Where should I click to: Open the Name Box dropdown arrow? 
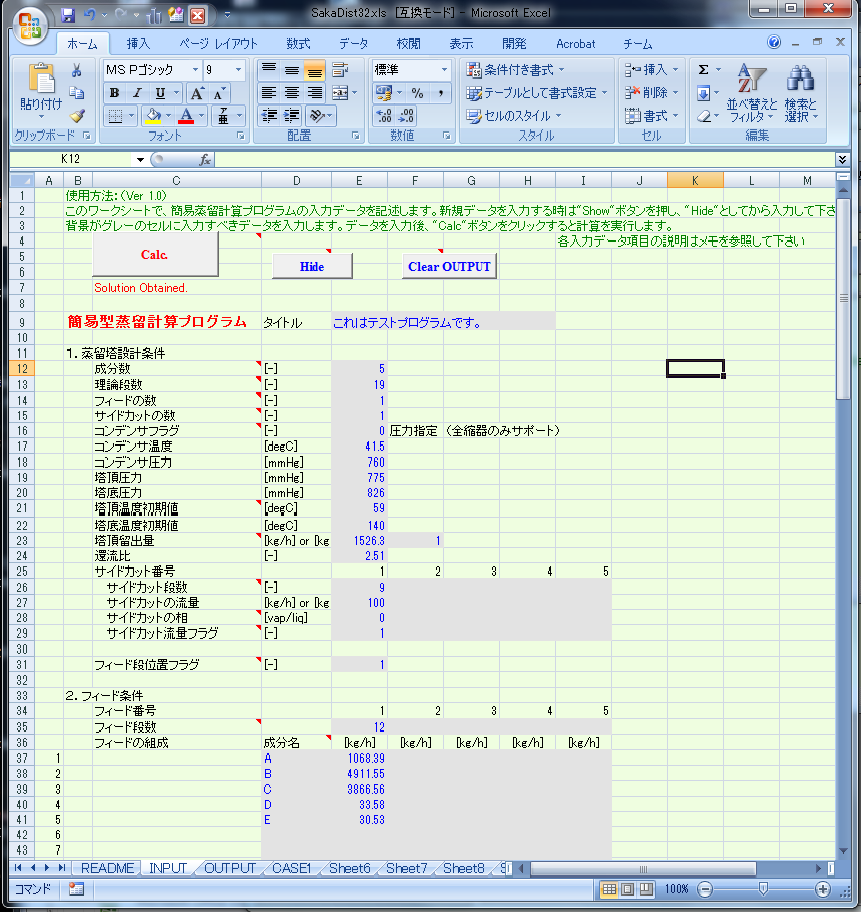[x=140, y=159]
